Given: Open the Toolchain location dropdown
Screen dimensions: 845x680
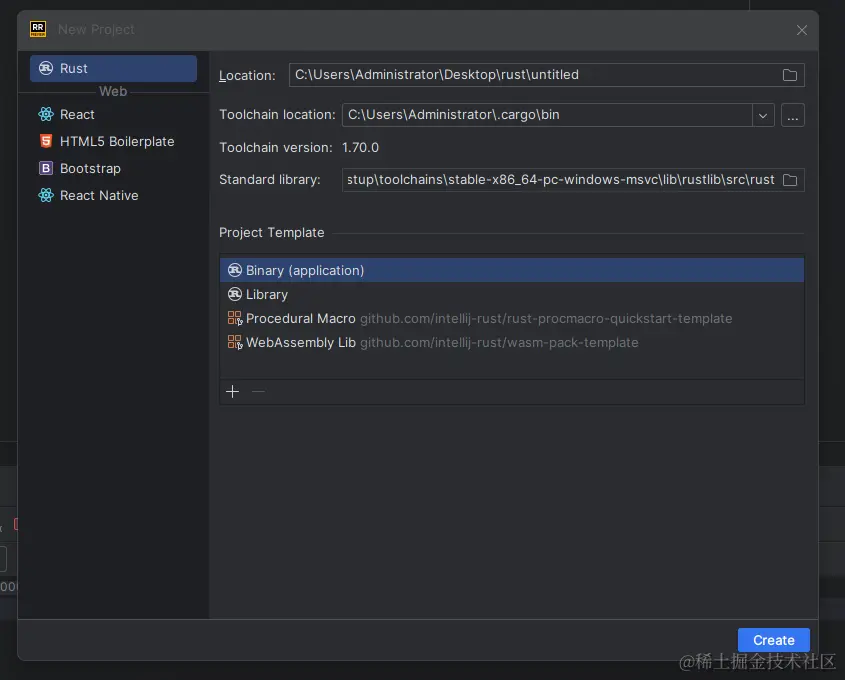Looking at the screenshot, I should (x=763, y=115).
